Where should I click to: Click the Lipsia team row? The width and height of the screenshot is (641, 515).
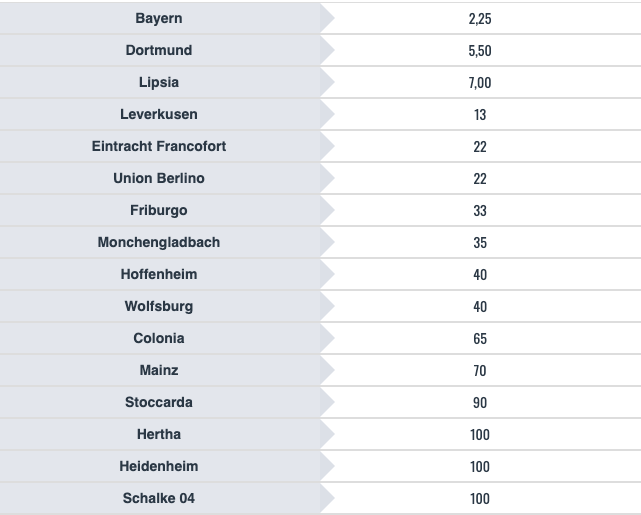[159, 83]
